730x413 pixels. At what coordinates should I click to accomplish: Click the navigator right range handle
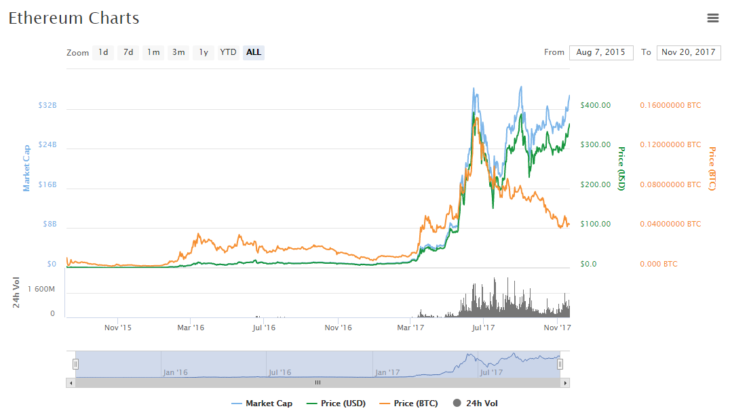click(x=560, y=364)
